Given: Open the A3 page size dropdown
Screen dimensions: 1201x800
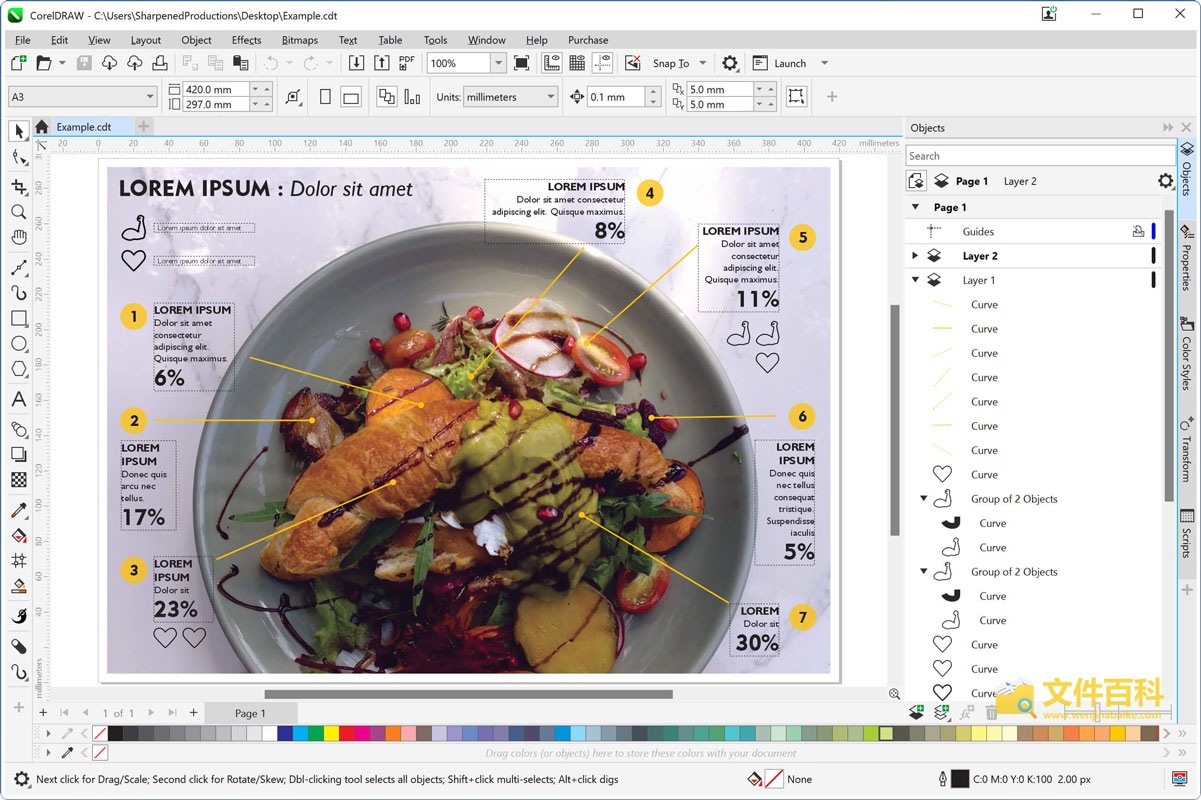Looking at the screenshot, I should pyautogui.click(x=150, y=97).
